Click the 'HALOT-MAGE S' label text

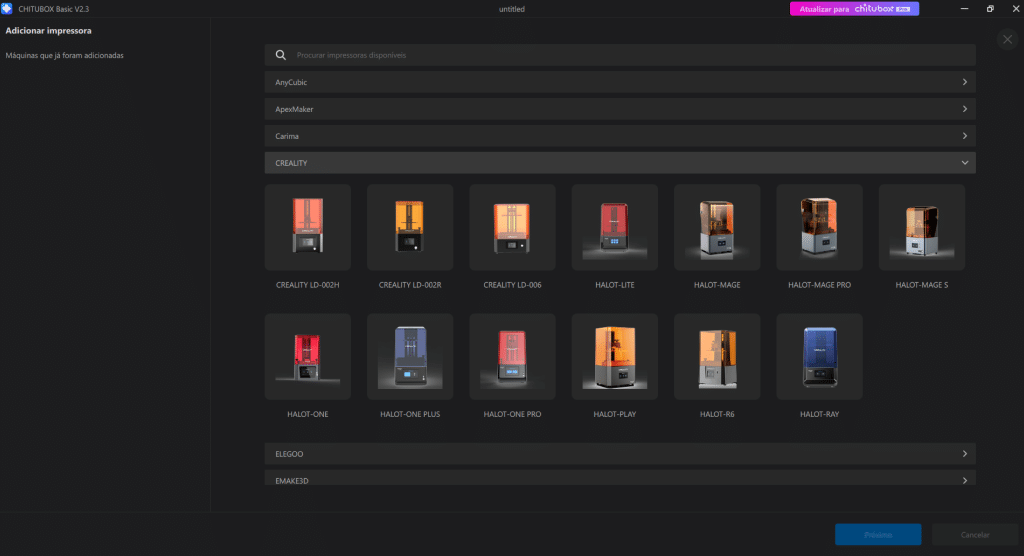click(x=922, y=285)
